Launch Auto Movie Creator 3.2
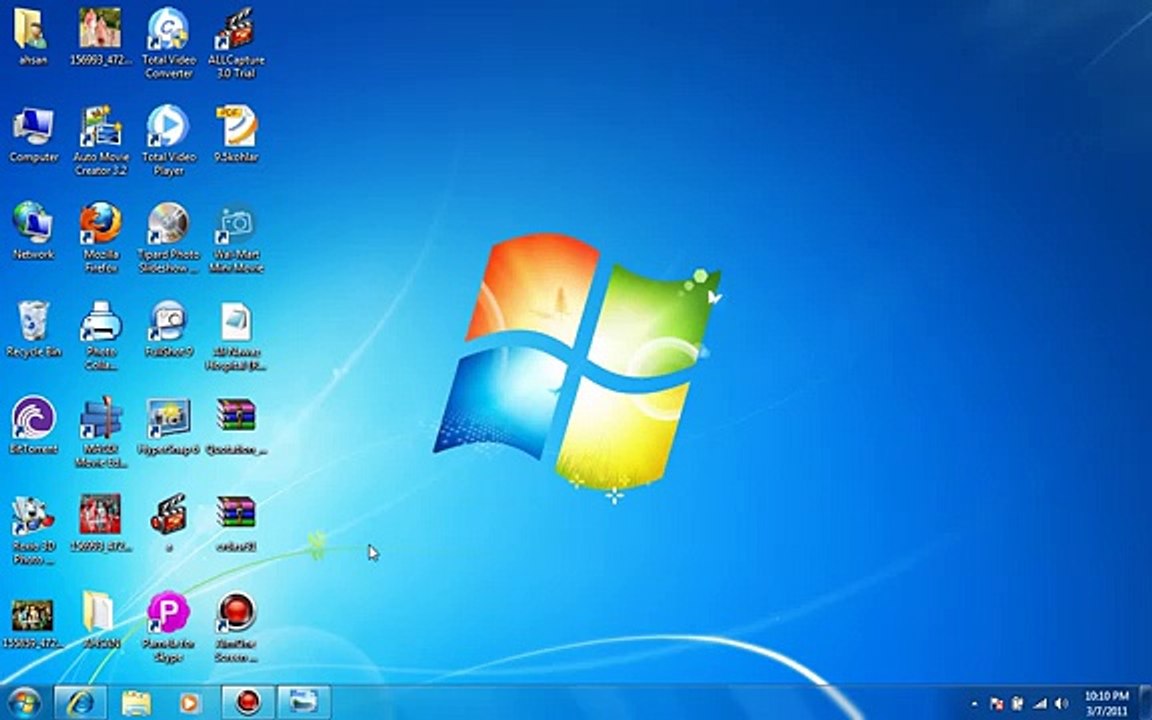The height and width of the screenshot is (720, 1152). pos(101,140)
